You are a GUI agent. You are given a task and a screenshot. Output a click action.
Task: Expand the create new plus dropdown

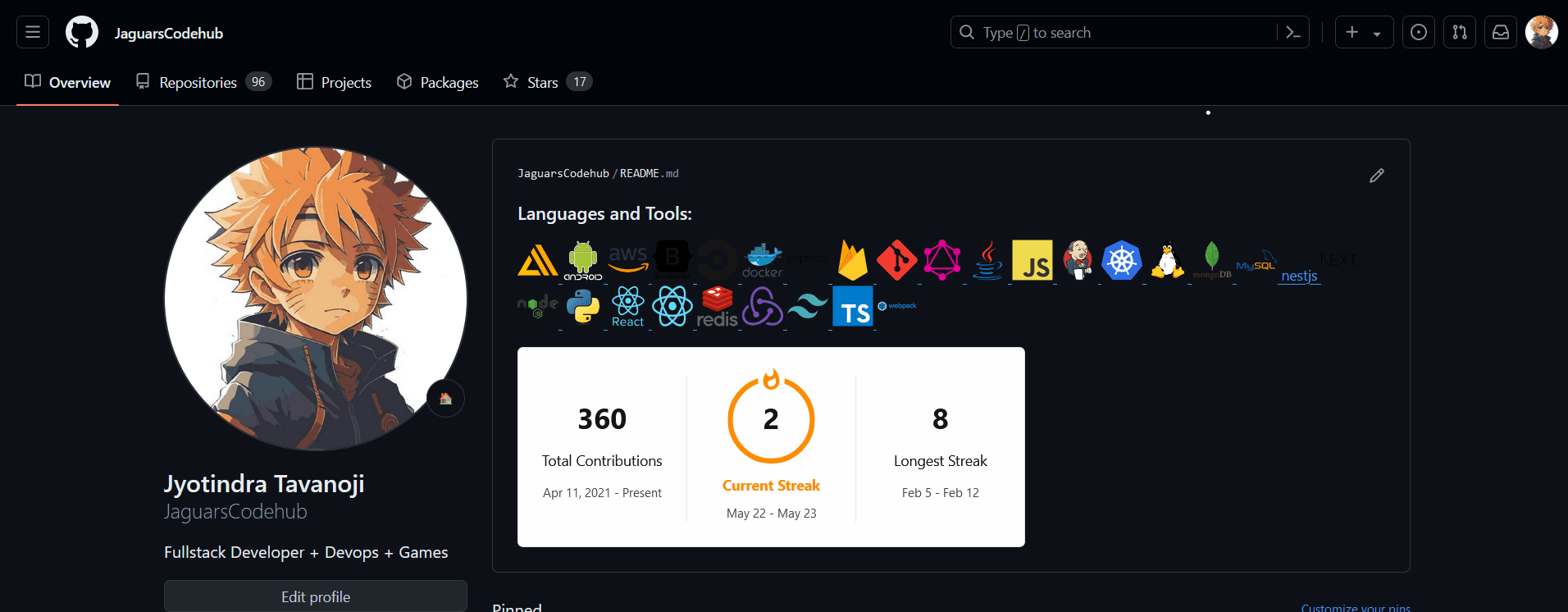tap(1364, 32)
